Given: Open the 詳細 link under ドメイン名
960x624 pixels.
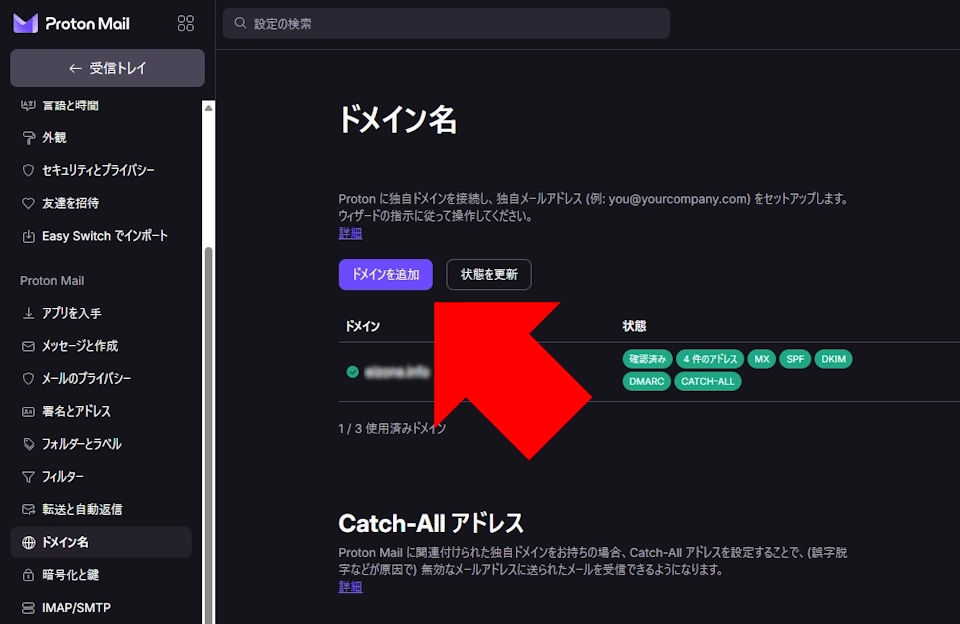Looking at the screenshot, I should 350,233.
